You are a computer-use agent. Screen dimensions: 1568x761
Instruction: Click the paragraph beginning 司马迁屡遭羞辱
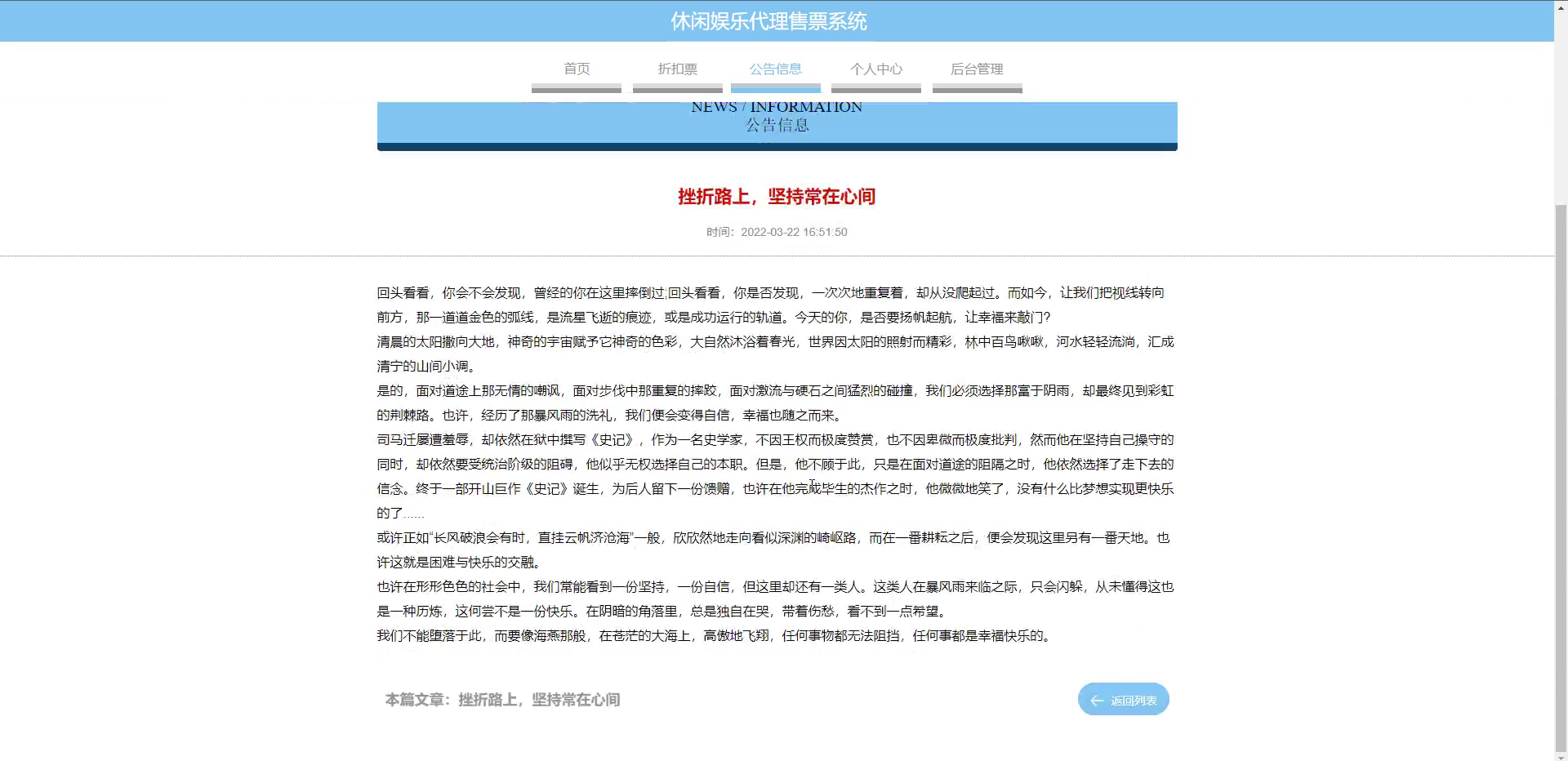pos(775,476)
